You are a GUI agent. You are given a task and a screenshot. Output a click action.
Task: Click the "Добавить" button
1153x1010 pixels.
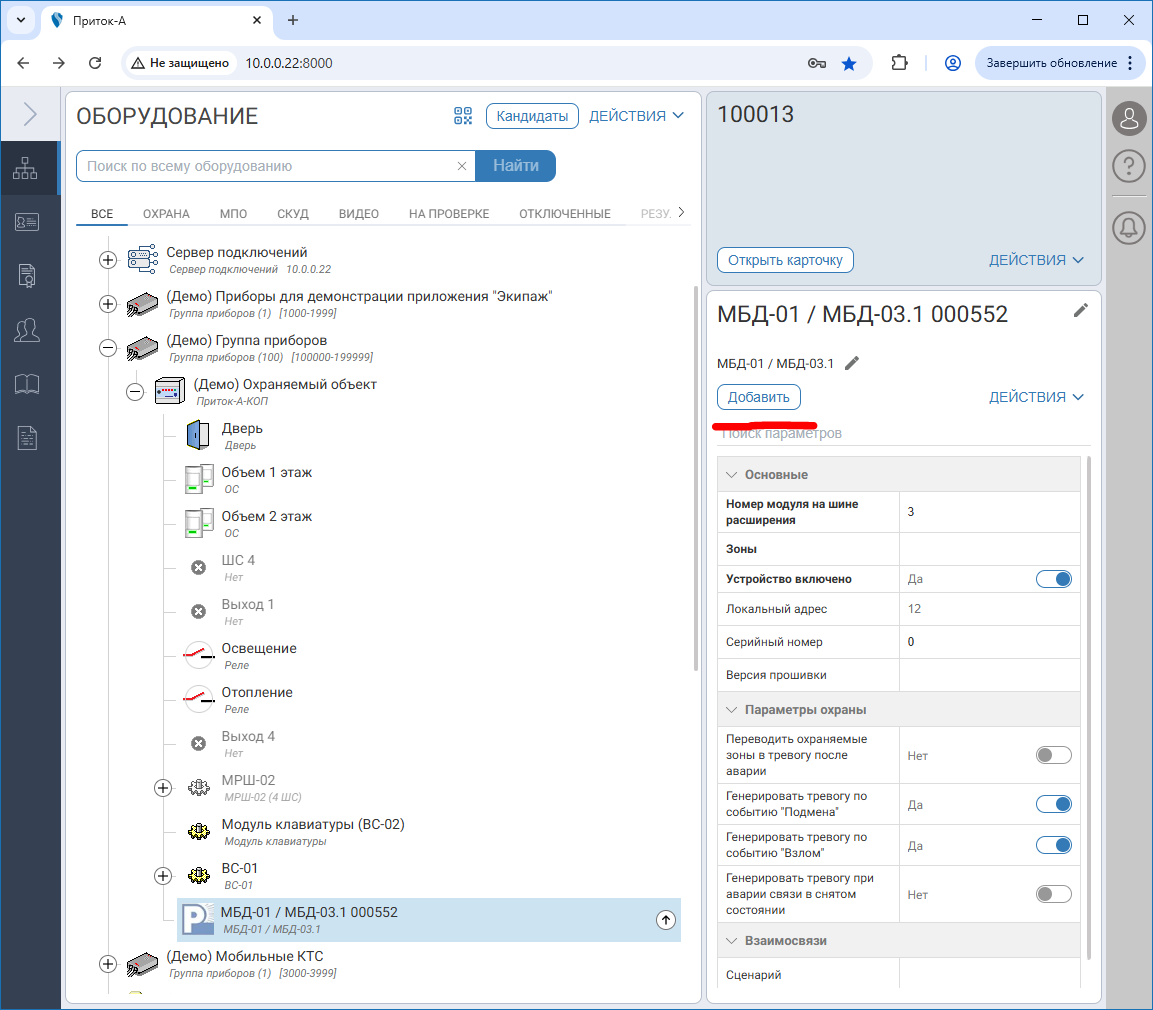758,397
